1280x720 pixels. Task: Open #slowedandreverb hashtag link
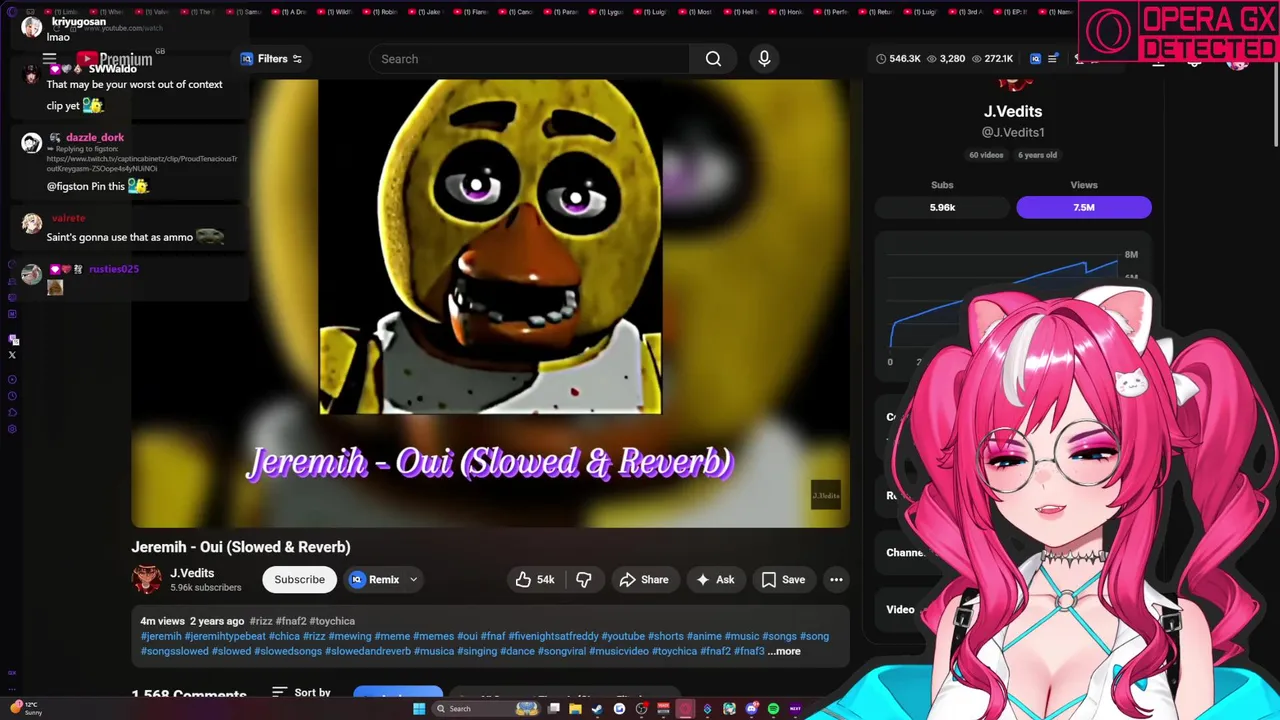(x=368, y=652)
